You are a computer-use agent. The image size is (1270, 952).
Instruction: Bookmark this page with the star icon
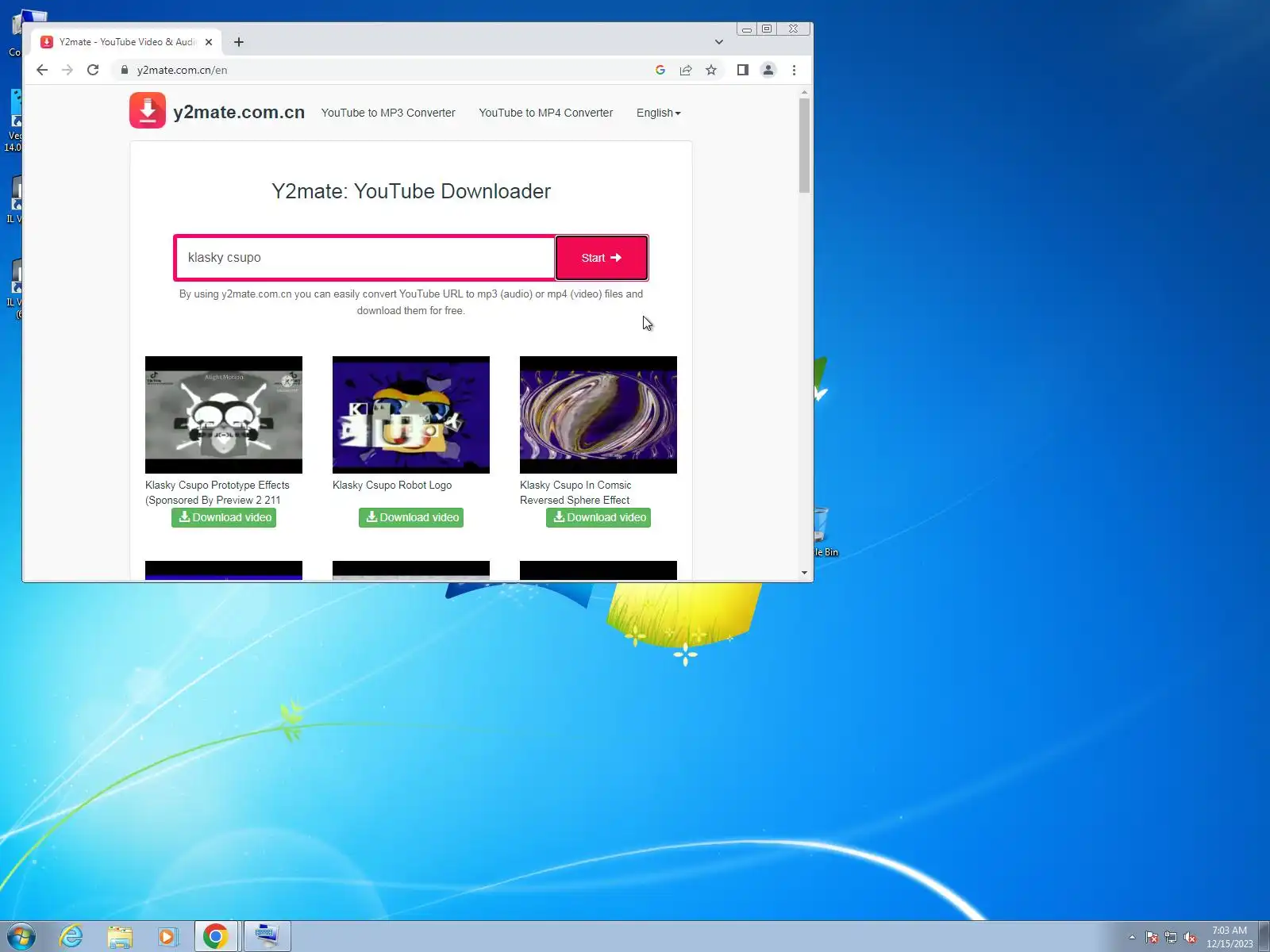point(711,70)
